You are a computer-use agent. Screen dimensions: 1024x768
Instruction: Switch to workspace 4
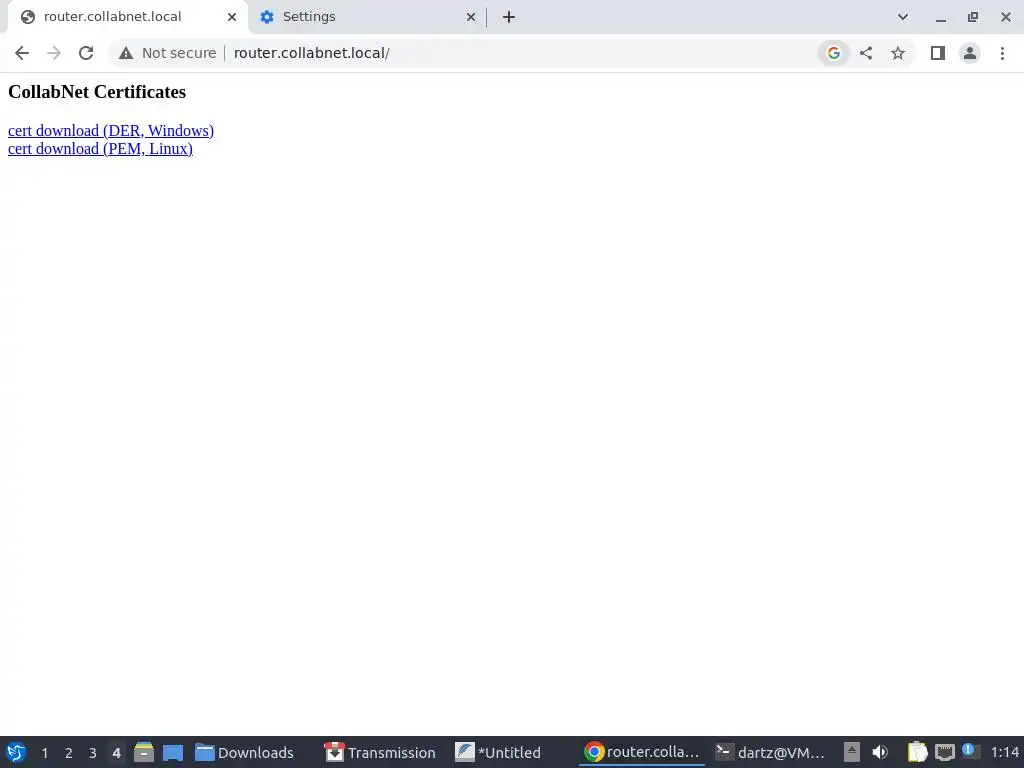point(116,753)
